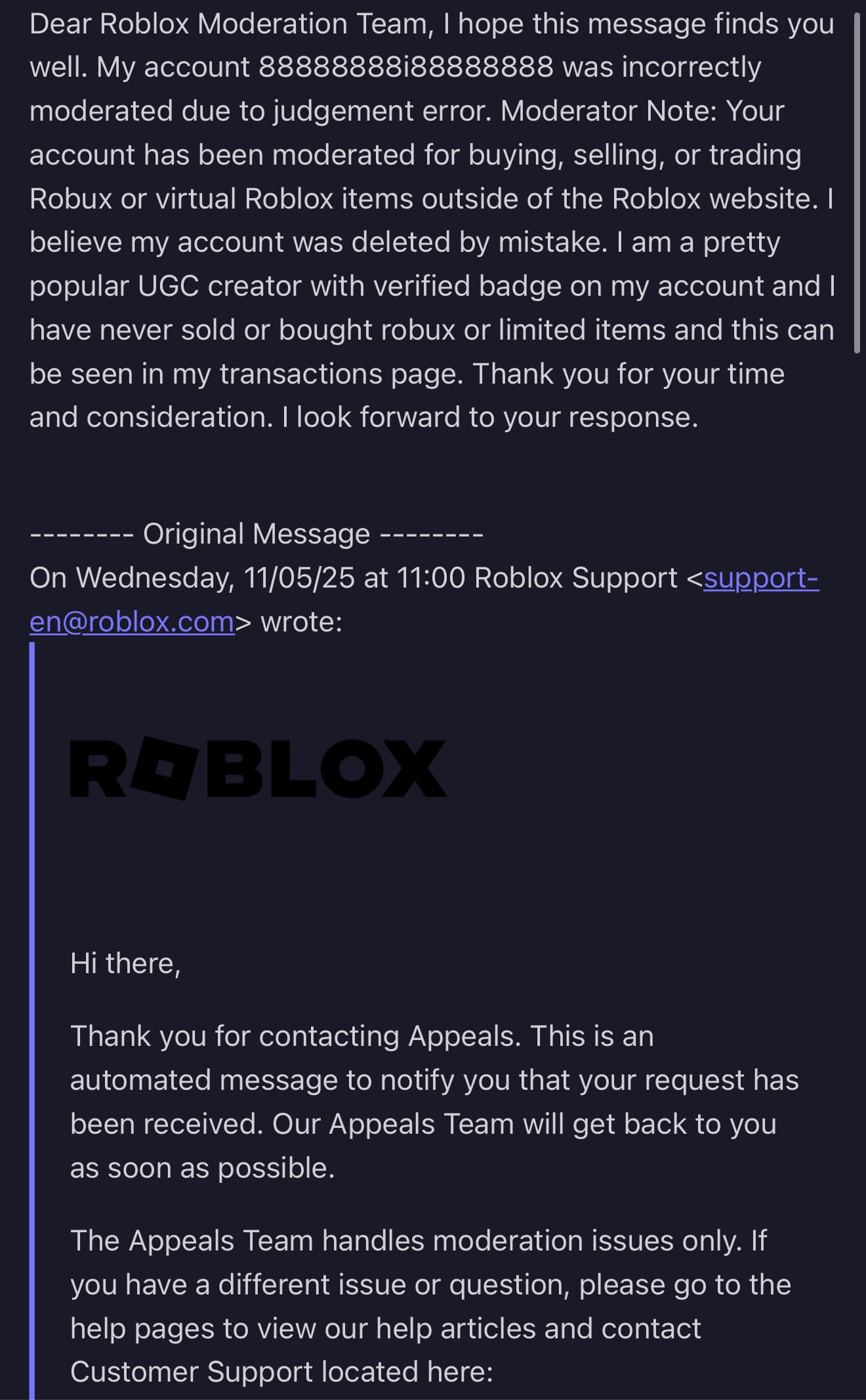The width and height of the screenshot is (866, 1400).
Task: Open the support-en@roblox.com email link
Action: click(760, 578)
